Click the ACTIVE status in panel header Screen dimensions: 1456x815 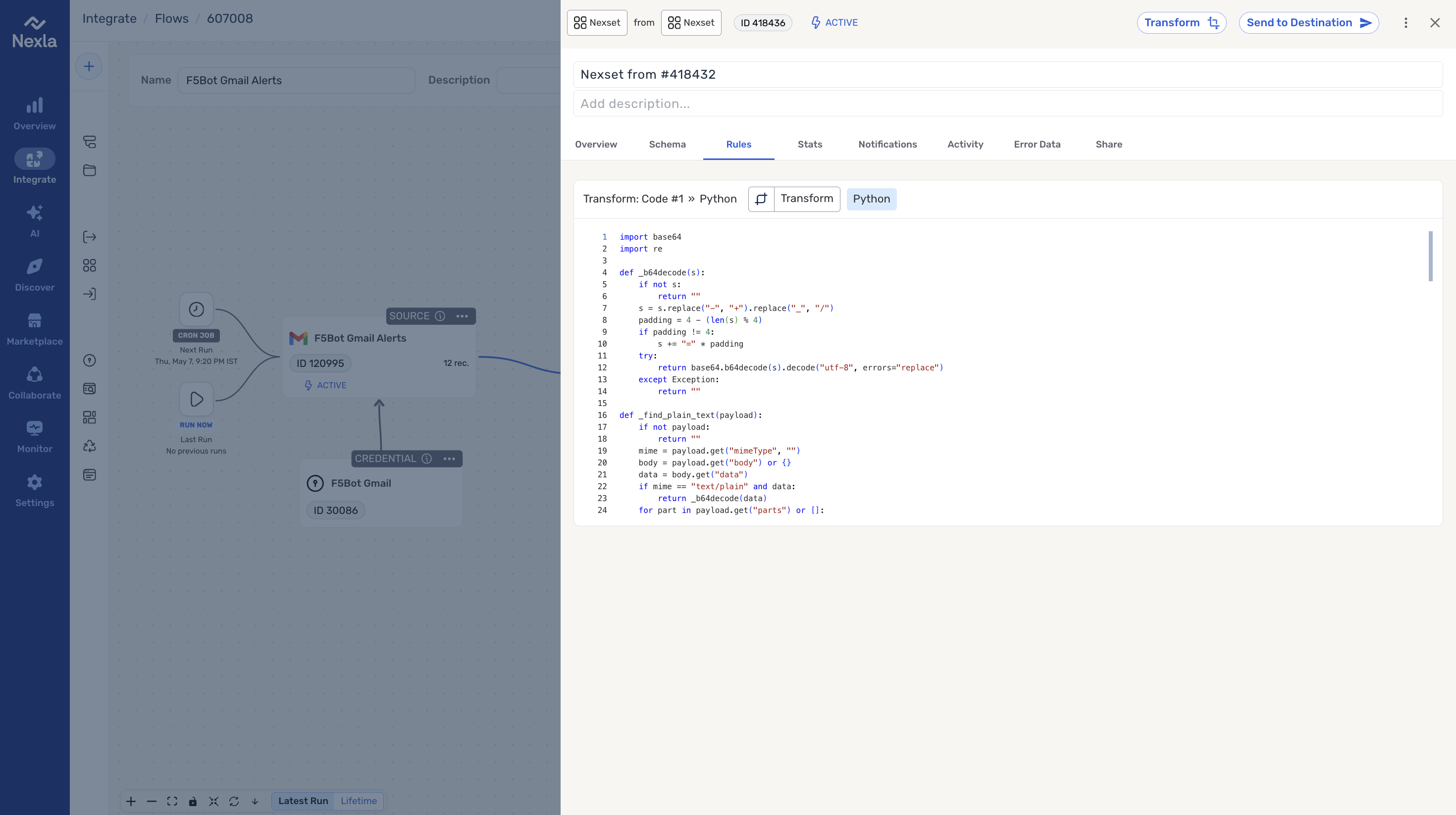[x=834, y=23]
